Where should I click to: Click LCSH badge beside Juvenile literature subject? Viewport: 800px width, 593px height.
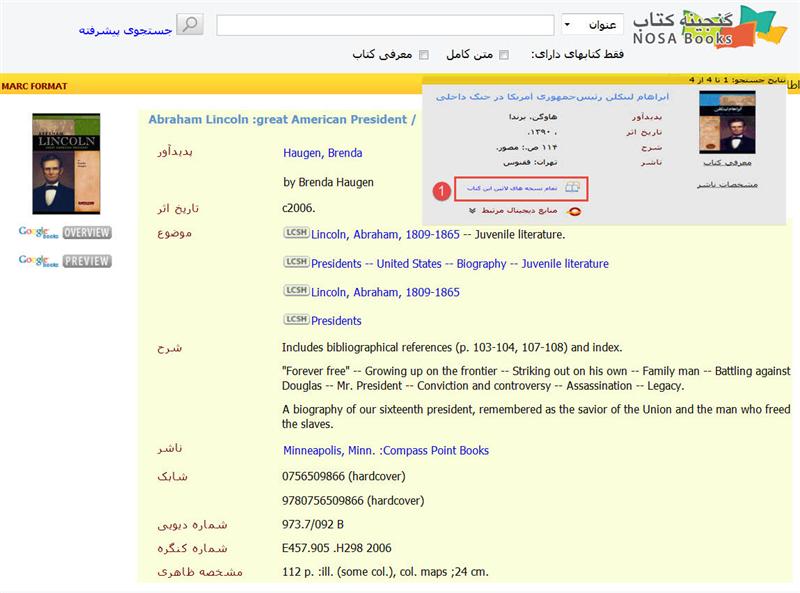point(295,234)
